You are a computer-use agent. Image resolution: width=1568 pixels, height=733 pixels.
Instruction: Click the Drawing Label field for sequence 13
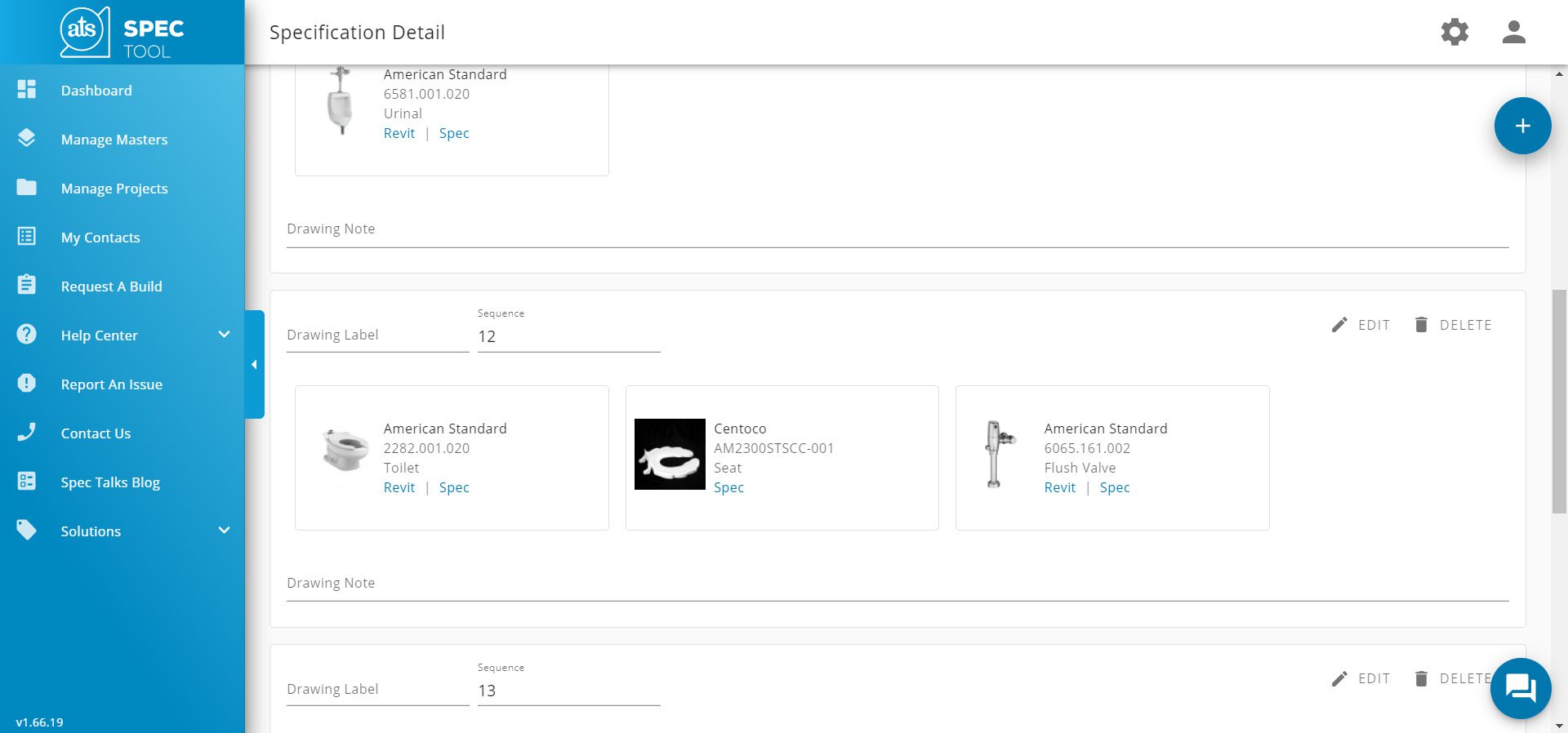tap(377, 690)
